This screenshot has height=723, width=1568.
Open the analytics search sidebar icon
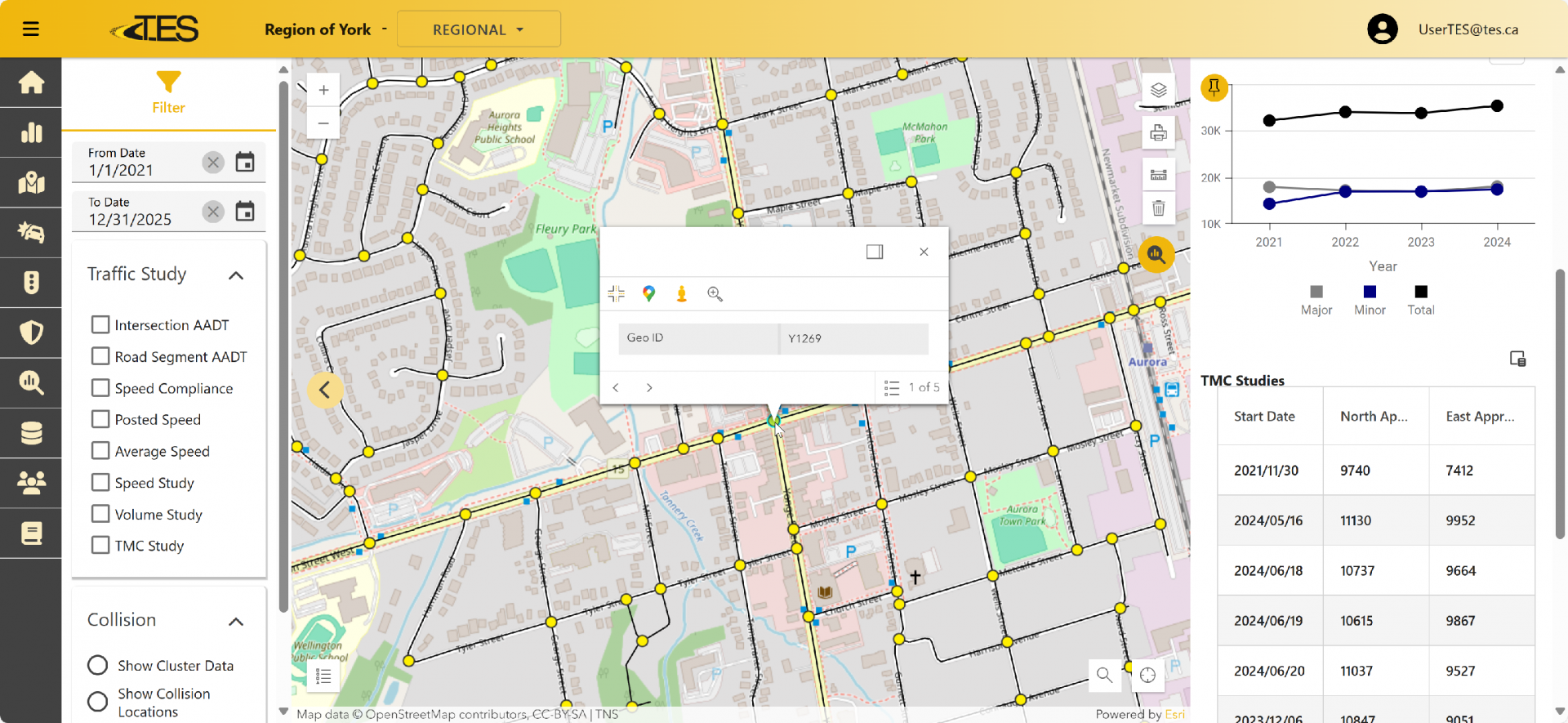click(31, 383)
